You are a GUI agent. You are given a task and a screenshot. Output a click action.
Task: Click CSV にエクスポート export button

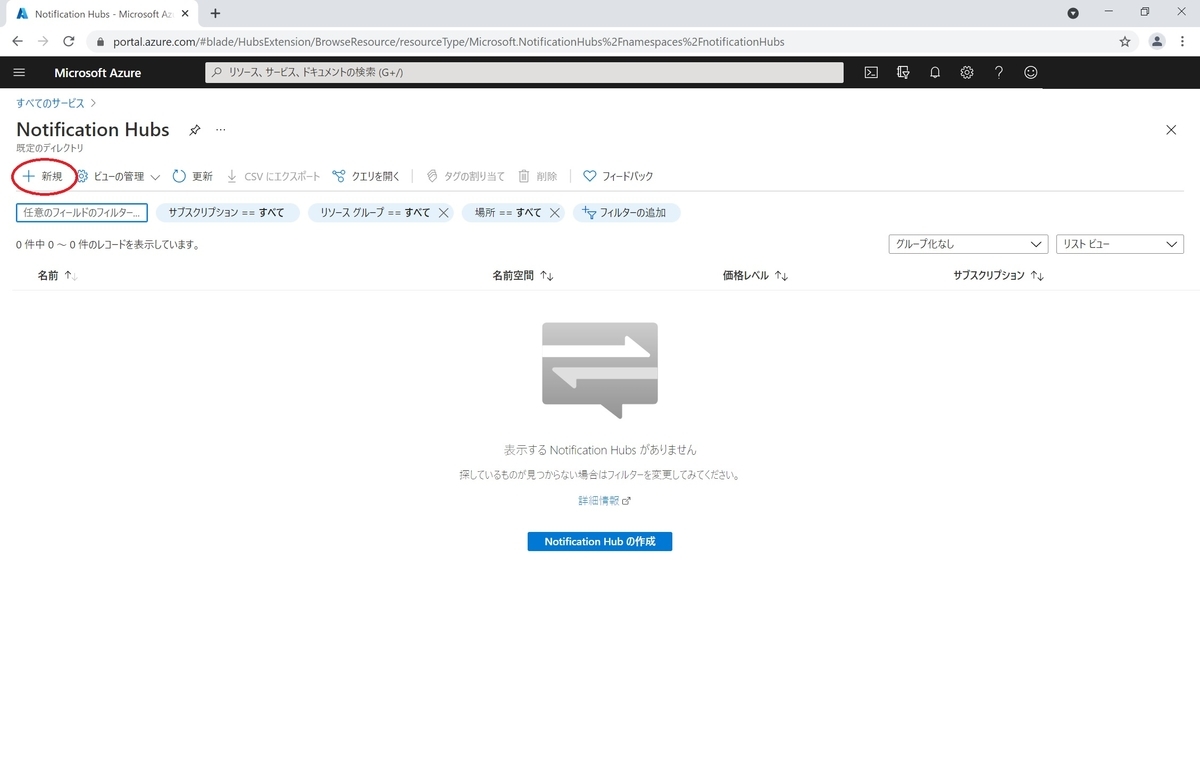[273, 176]
